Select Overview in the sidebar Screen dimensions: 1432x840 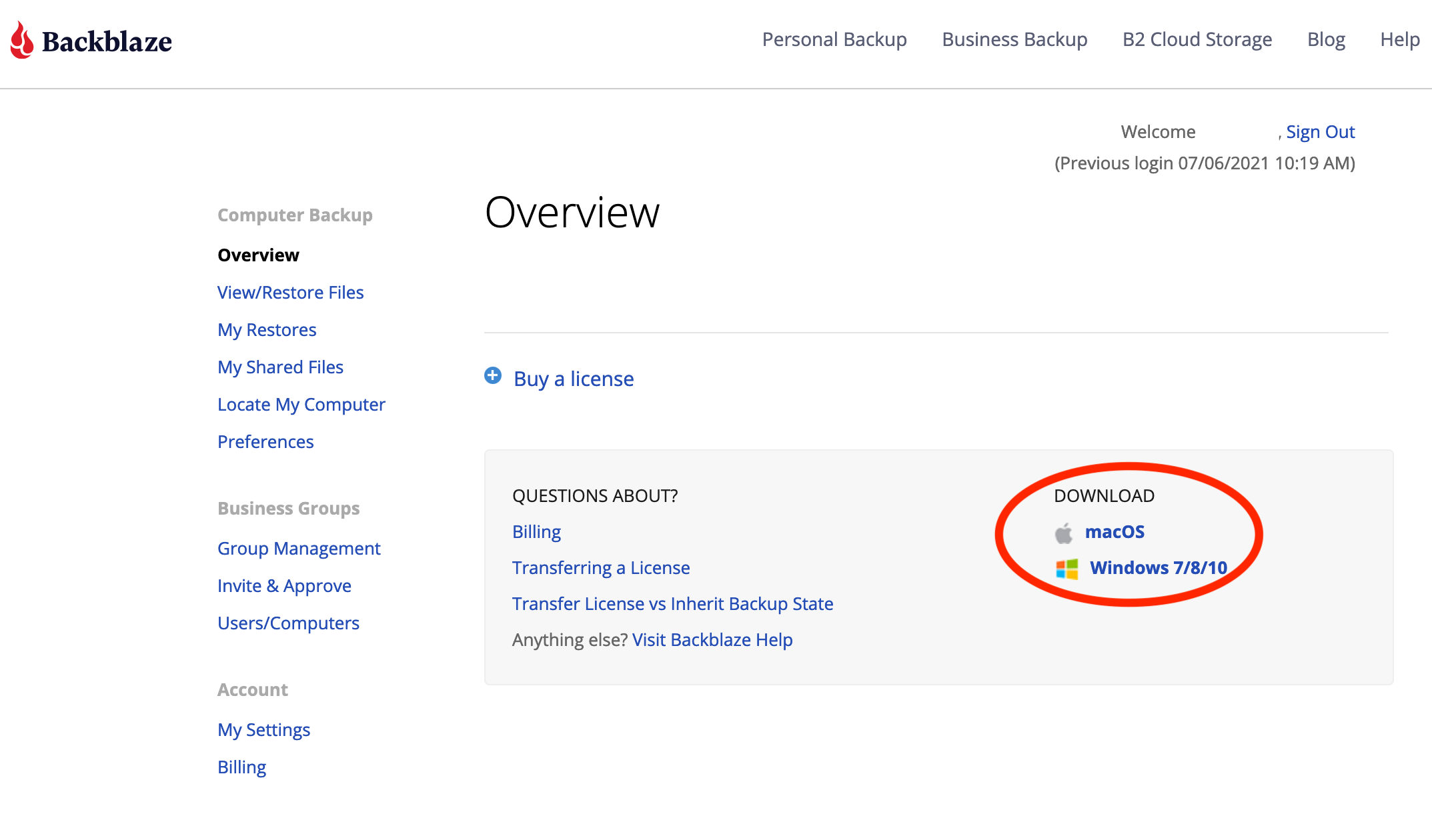258,255
